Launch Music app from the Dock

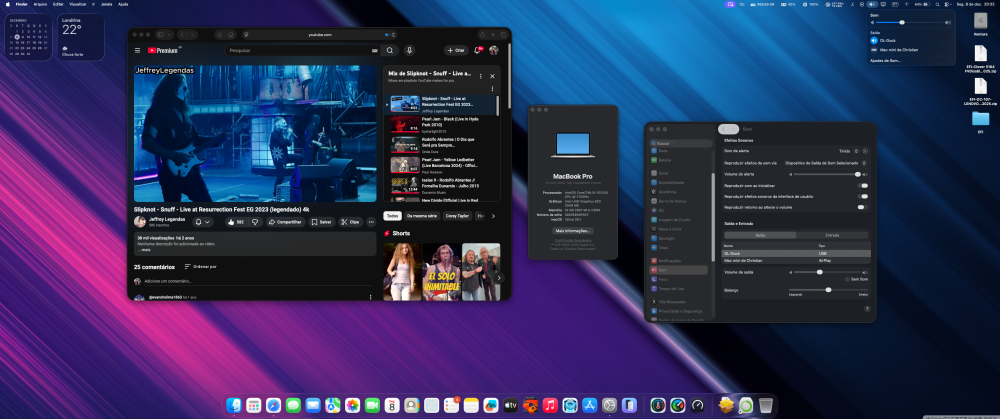point(550,405)
